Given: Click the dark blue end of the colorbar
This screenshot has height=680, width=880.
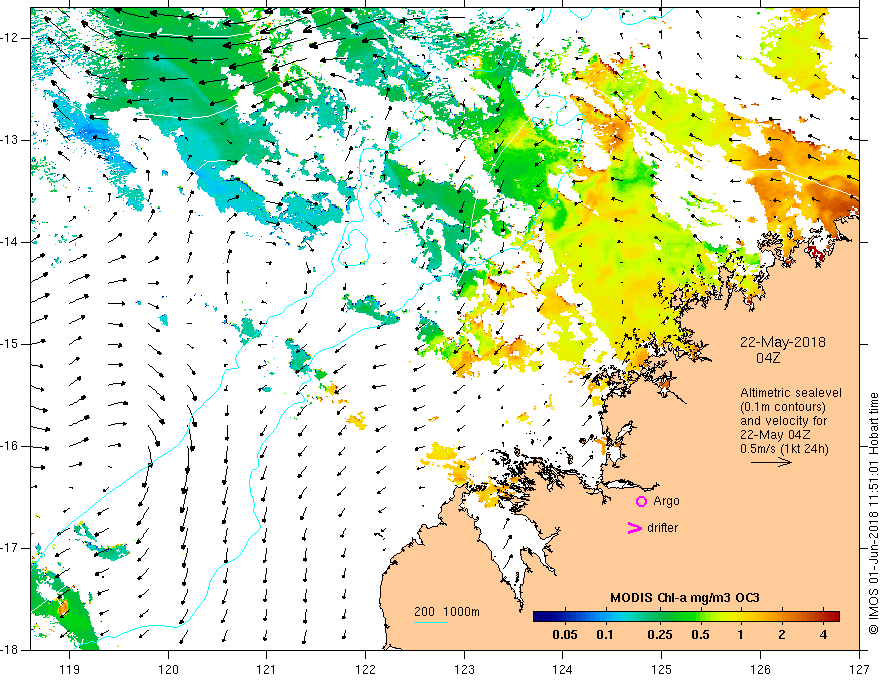Looking at the screenshot, I should point(540,617).
